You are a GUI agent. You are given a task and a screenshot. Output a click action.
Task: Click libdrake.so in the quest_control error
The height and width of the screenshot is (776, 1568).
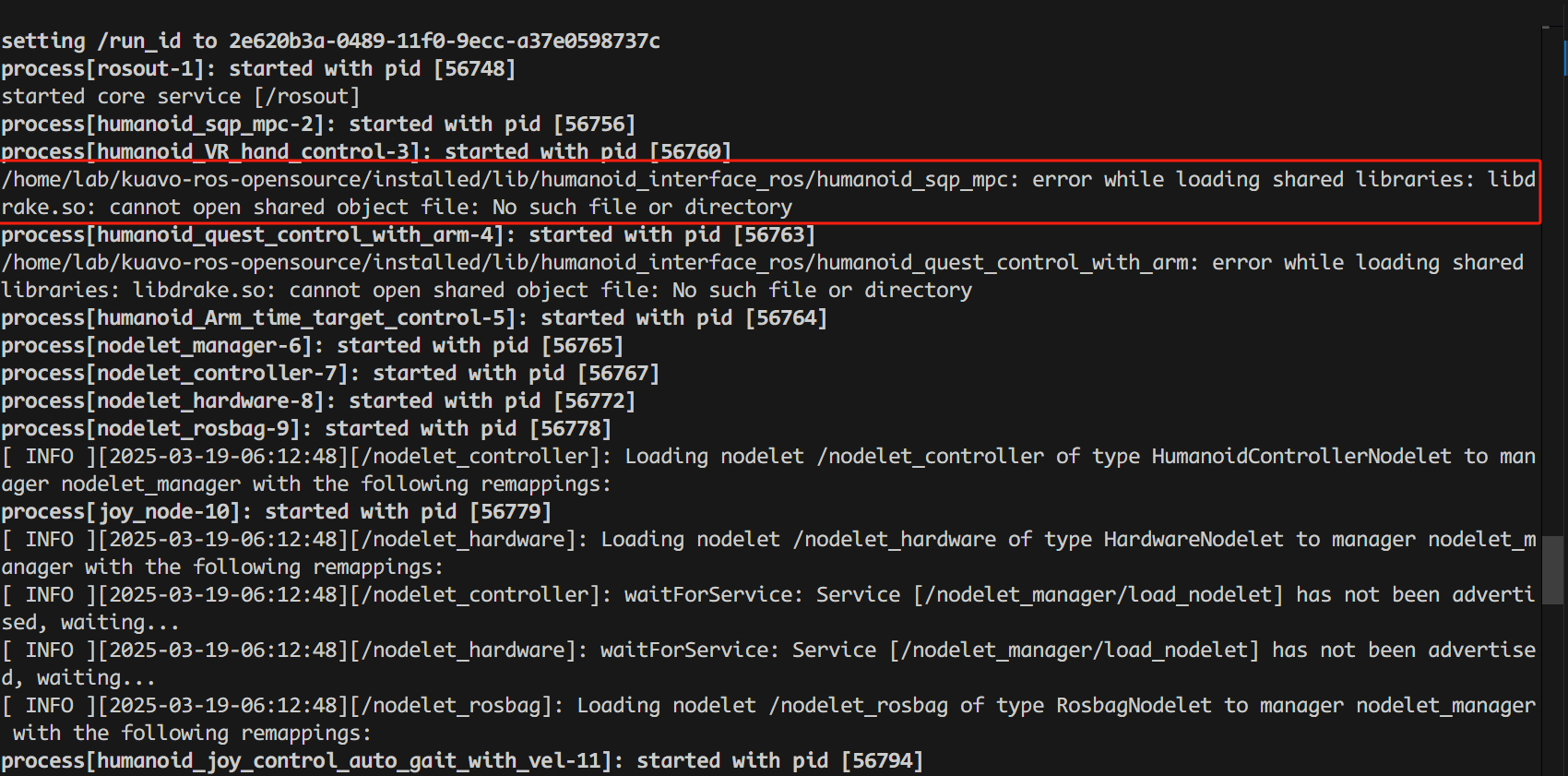[203, 290]
